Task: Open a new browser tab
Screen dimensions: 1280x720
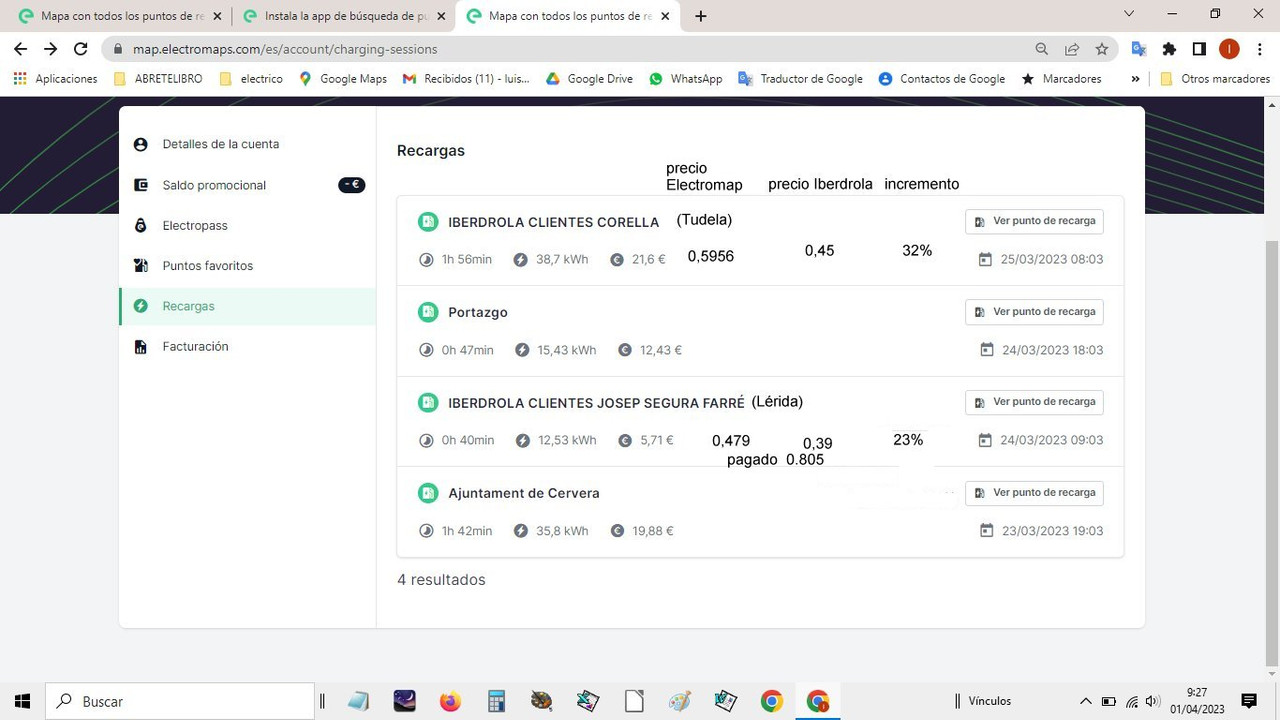Action: (x=701, y=16)
